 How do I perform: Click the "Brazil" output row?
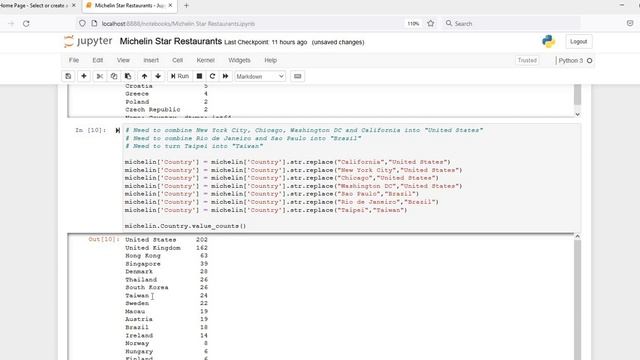tap(166, 327)
